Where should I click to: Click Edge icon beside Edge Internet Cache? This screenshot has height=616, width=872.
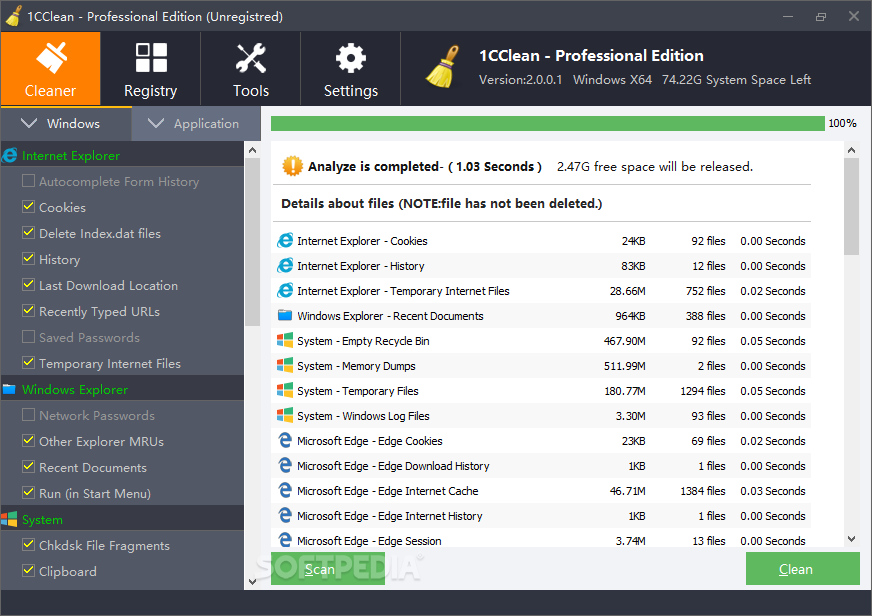[285, 490]
